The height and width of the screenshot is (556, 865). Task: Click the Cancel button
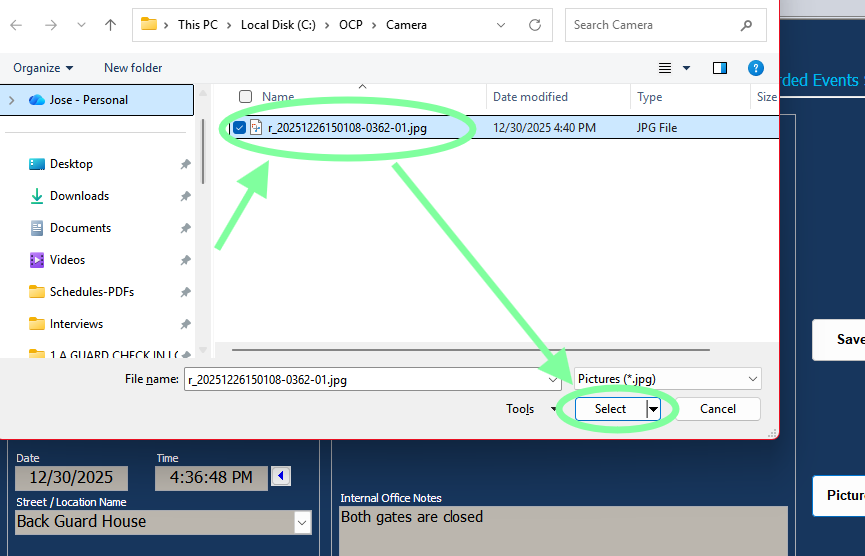(x=718, y=409)
